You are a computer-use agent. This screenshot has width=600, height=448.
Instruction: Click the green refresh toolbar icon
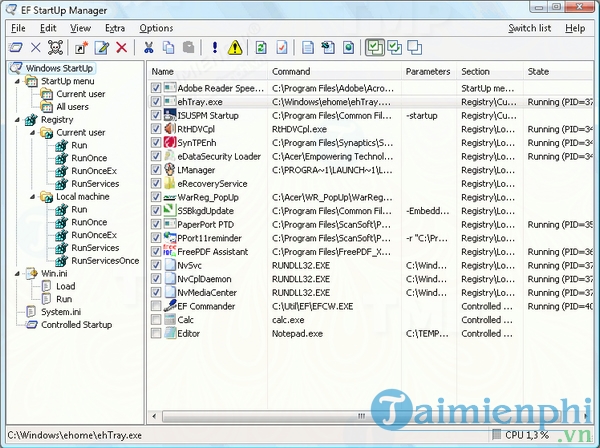[x=261, y=47]
